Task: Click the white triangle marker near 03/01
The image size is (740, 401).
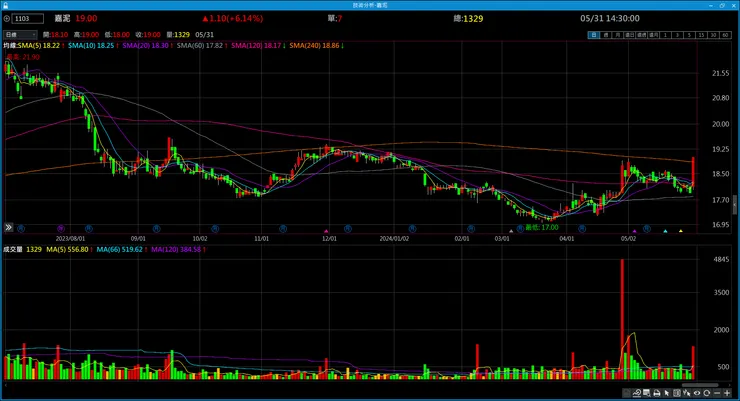Action: click(x=511, y=231)
